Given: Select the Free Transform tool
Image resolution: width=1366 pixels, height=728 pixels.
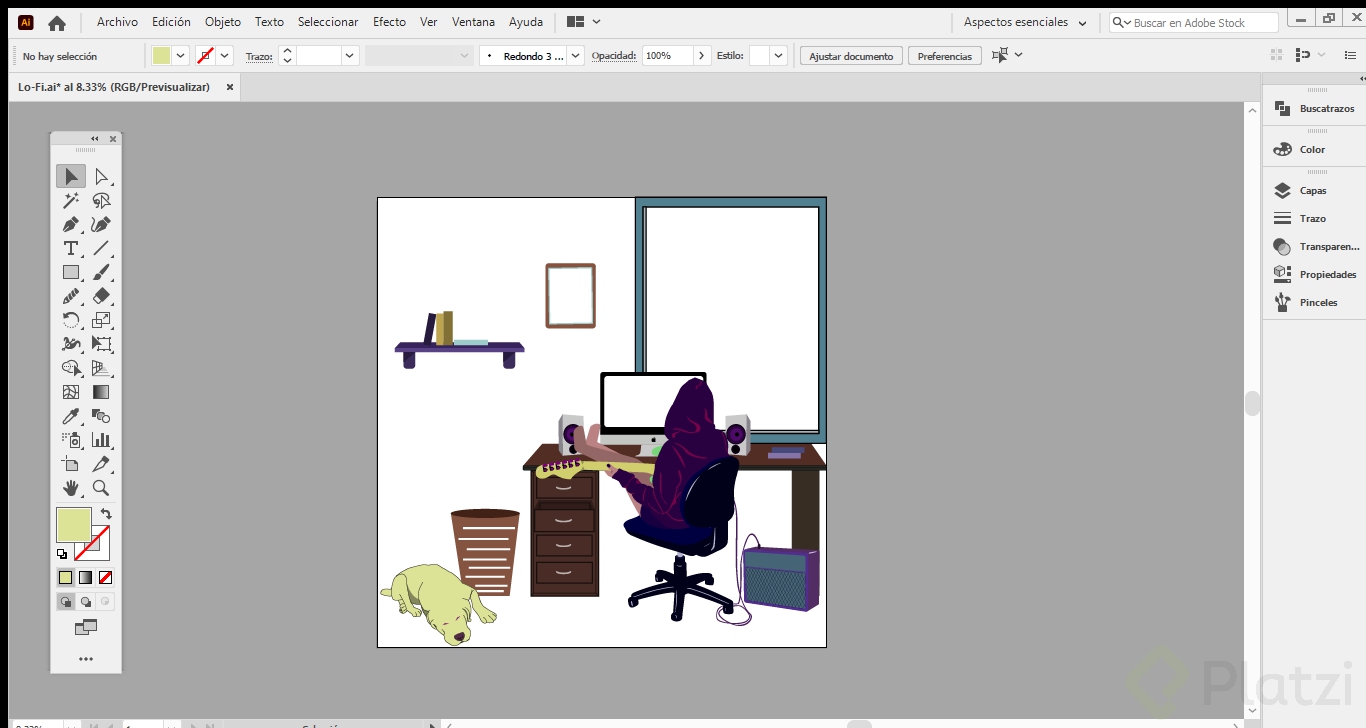Looking at the screenshot, I should point(101,345).
